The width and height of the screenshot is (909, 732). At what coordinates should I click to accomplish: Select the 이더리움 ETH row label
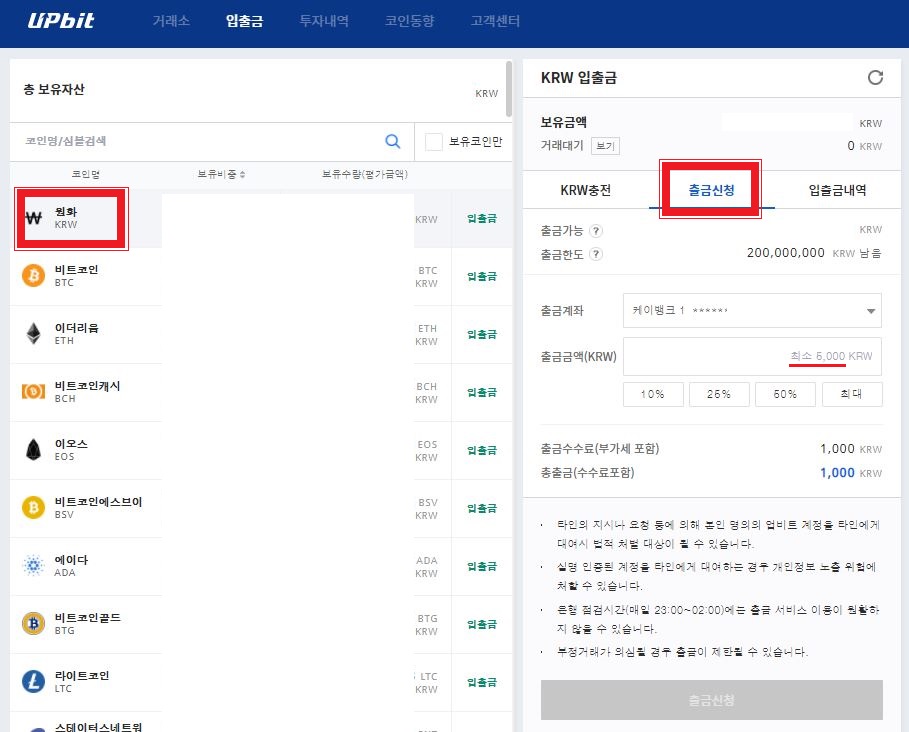(77, 334)
